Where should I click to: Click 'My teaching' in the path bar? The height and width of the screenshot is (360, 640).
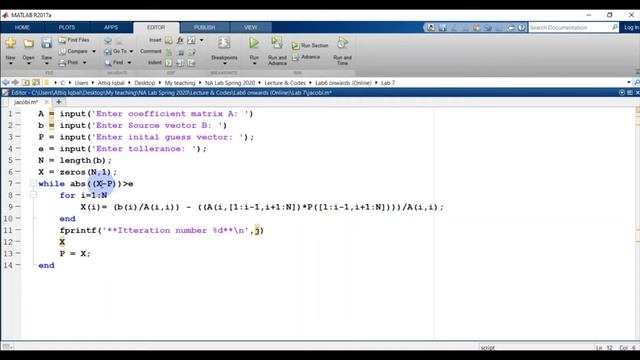[x=180, y=83]
